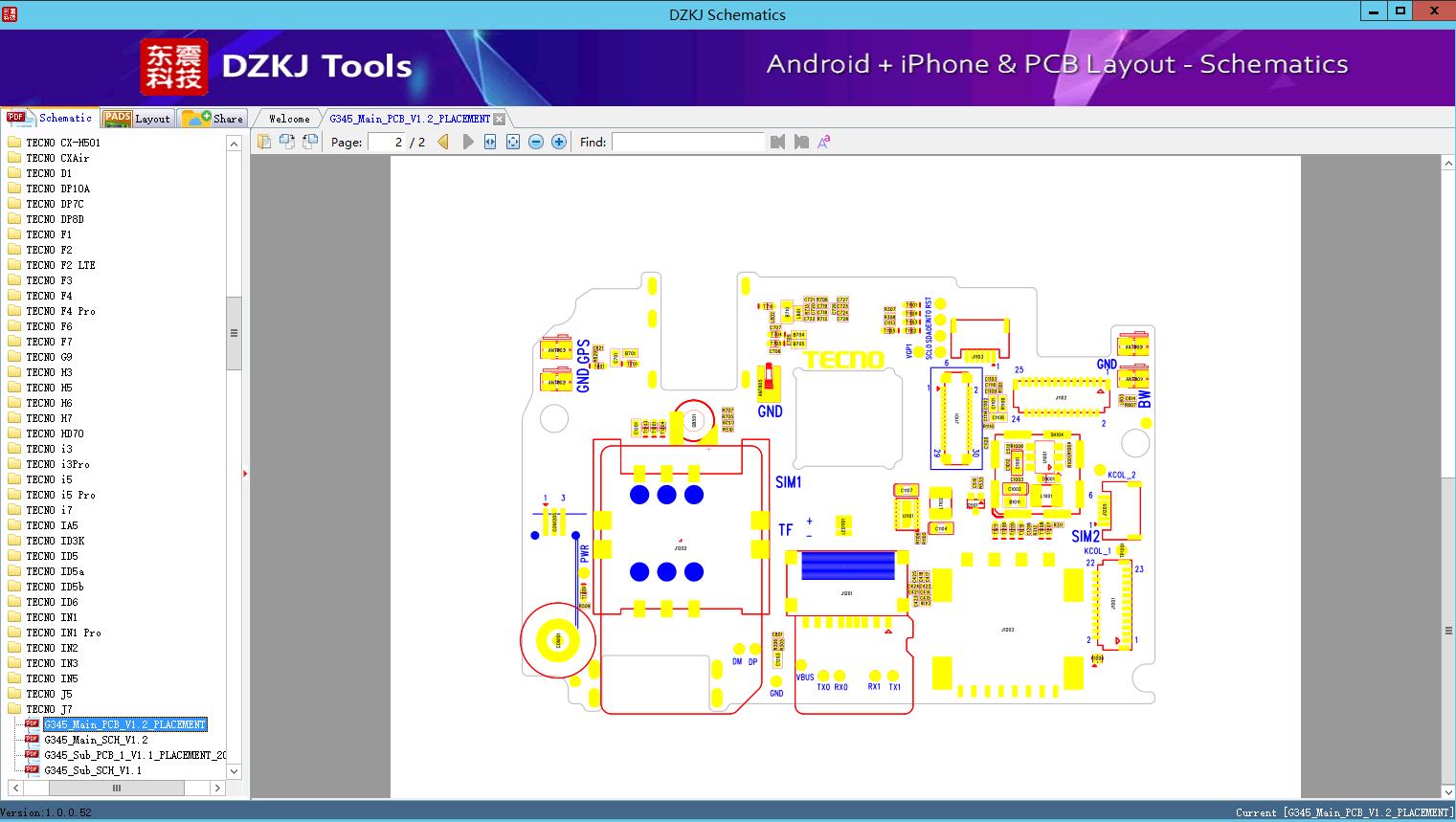Open the Welcome document tab
This screenshot has width=1456, height=822.
coord(289,119)
